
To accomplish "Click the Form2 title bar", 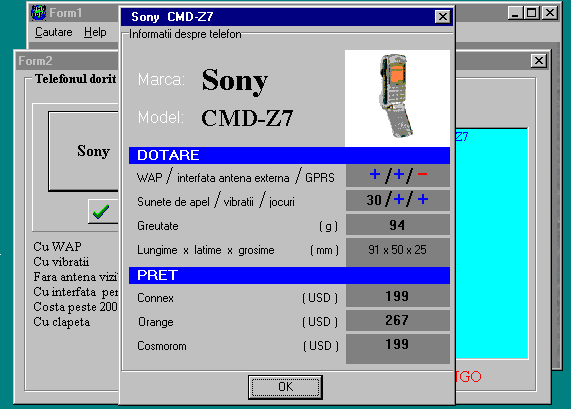I will [67, 60].
